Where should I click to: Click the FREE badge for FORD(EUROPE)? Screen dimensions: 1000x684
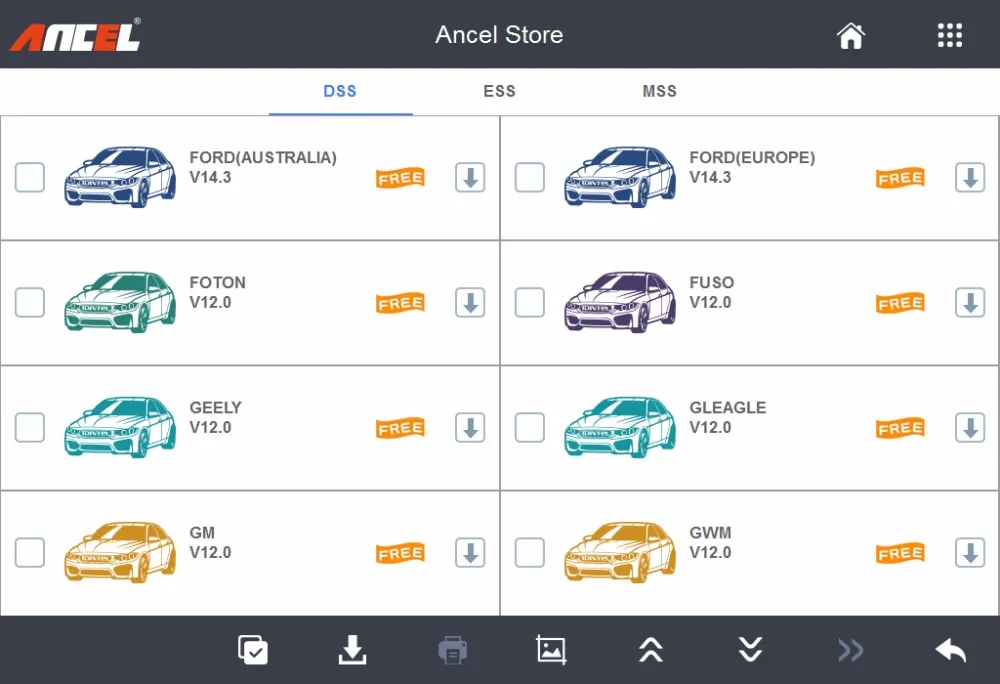click(901, 178)
